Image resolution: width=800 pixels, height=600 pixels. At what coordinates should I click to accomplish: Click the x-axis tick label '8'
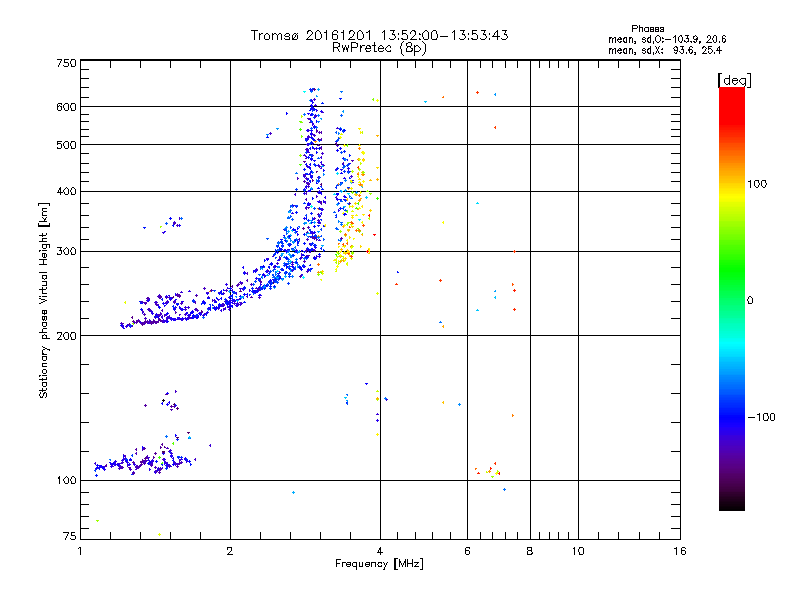point(530,551)
